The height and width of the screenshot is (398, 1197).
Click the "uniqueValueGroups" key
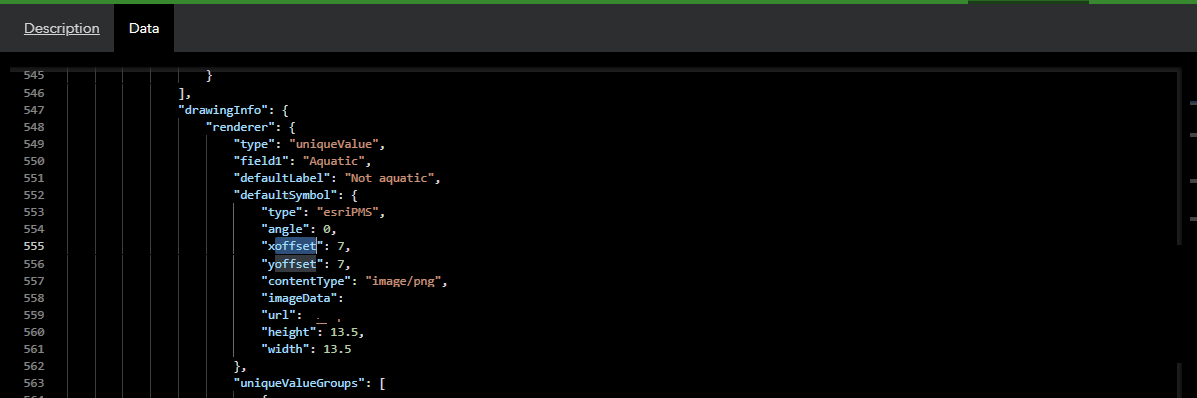(299, 383)
